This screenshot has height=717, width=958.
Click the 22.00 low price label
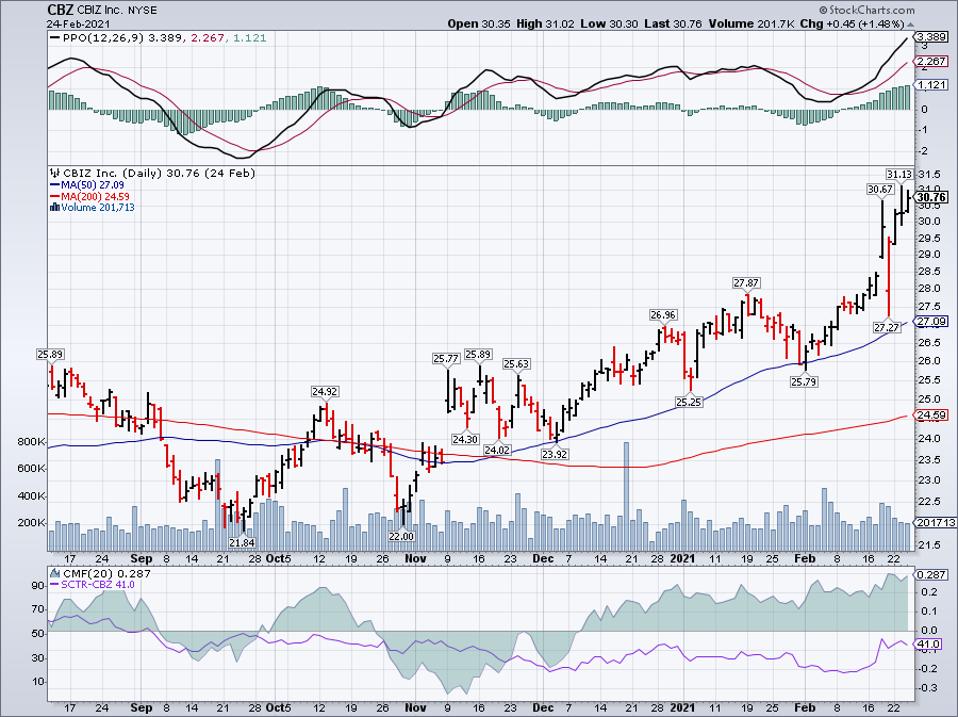[x=401, y=536]
